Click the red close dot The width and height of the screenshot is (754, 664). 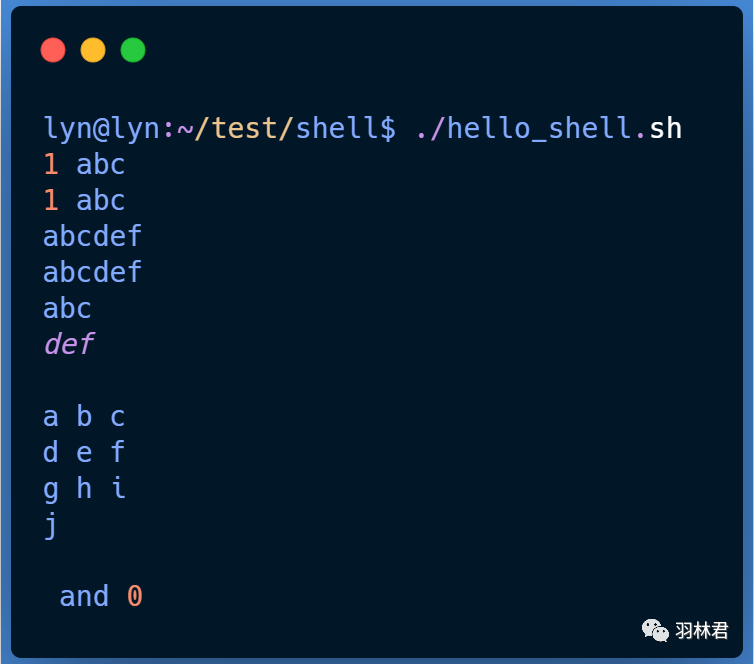tap(53, 50)
